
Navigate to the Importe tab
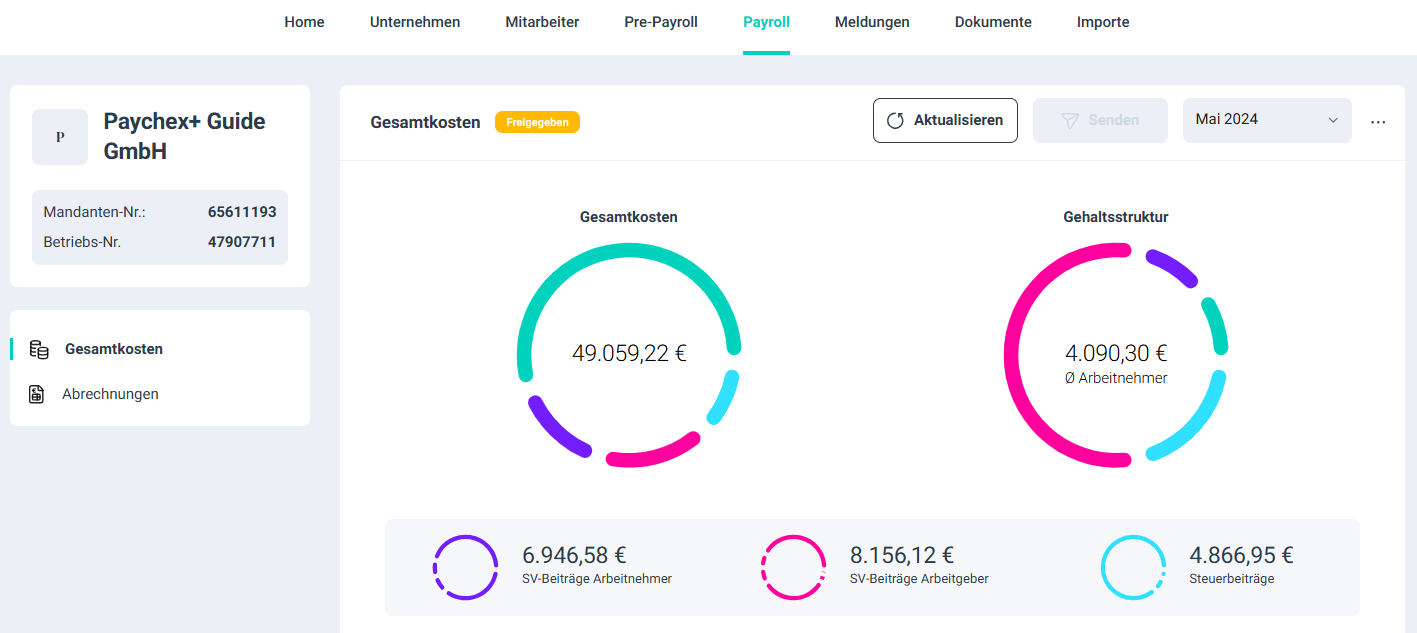(1103, 22)
